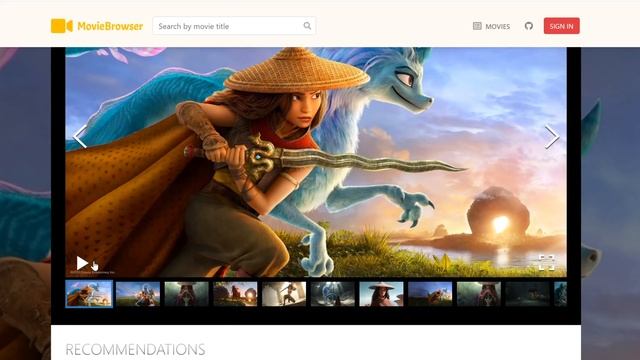Select the highlighted first gallery thumbnail
The image size is (640, 360).
coord(89,294)
